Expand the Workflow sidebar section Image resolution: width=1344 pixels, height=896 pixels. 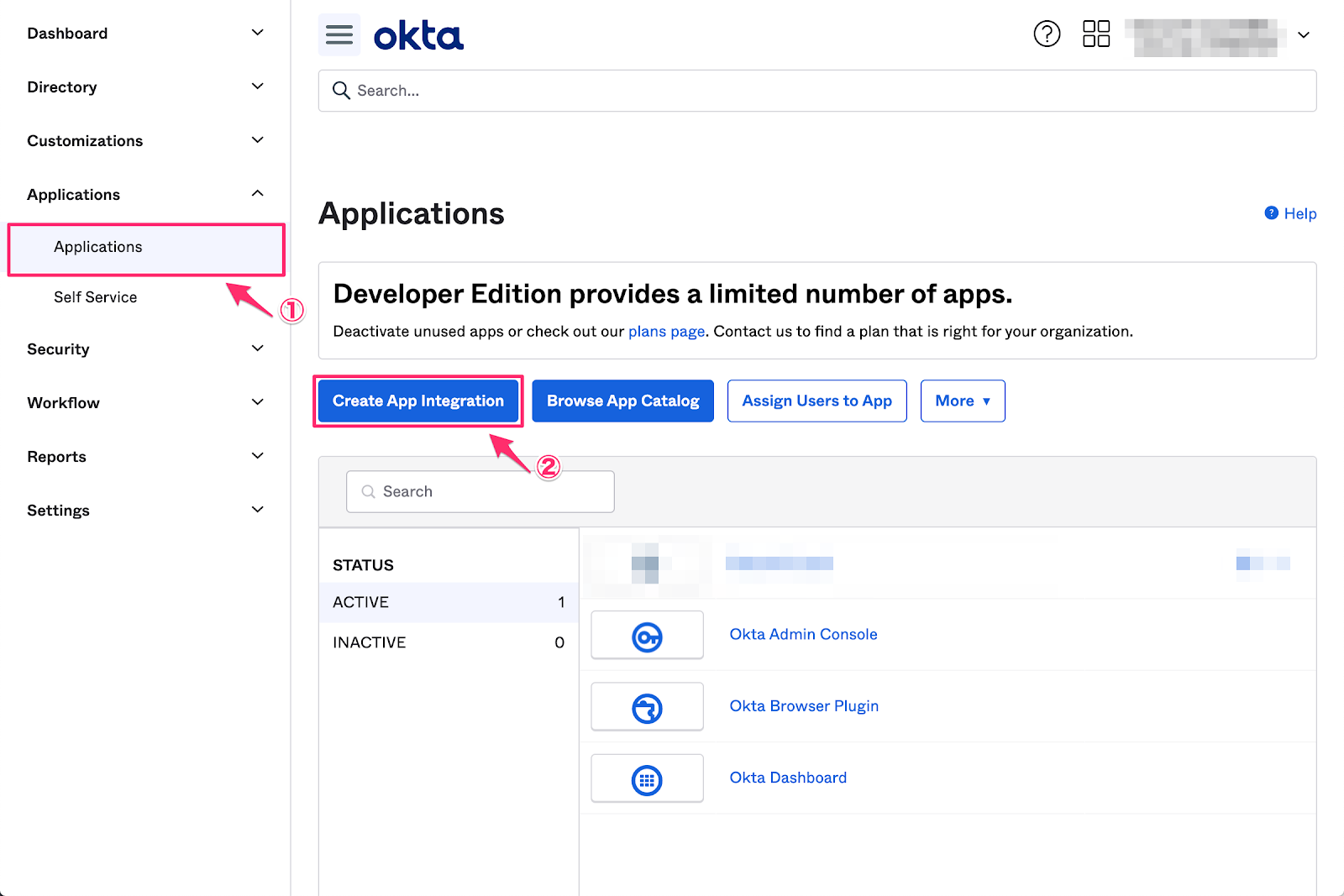258,402
